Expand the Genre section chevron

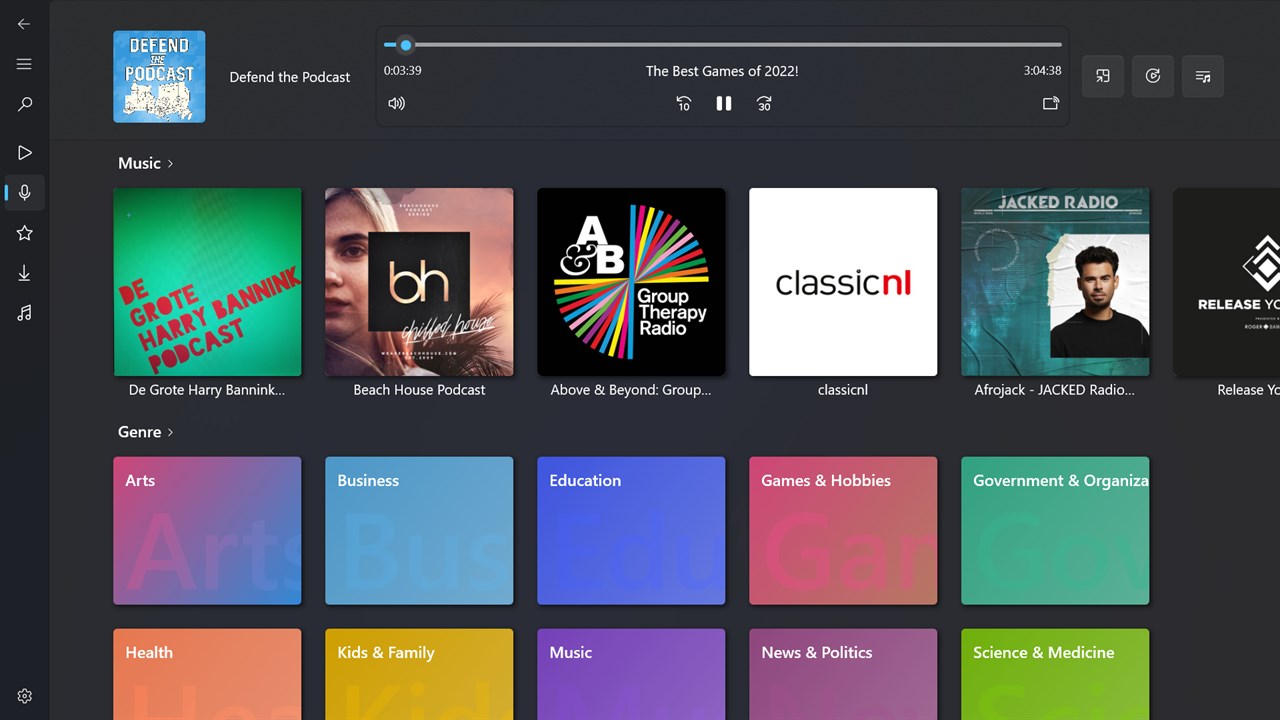[171, 432]
